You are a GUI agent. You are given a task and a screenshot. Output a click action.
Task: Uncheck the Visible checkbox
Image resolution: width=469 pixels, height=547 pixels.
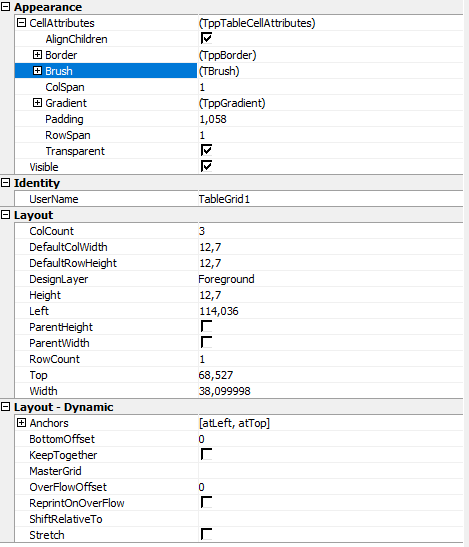pos(206,166)
